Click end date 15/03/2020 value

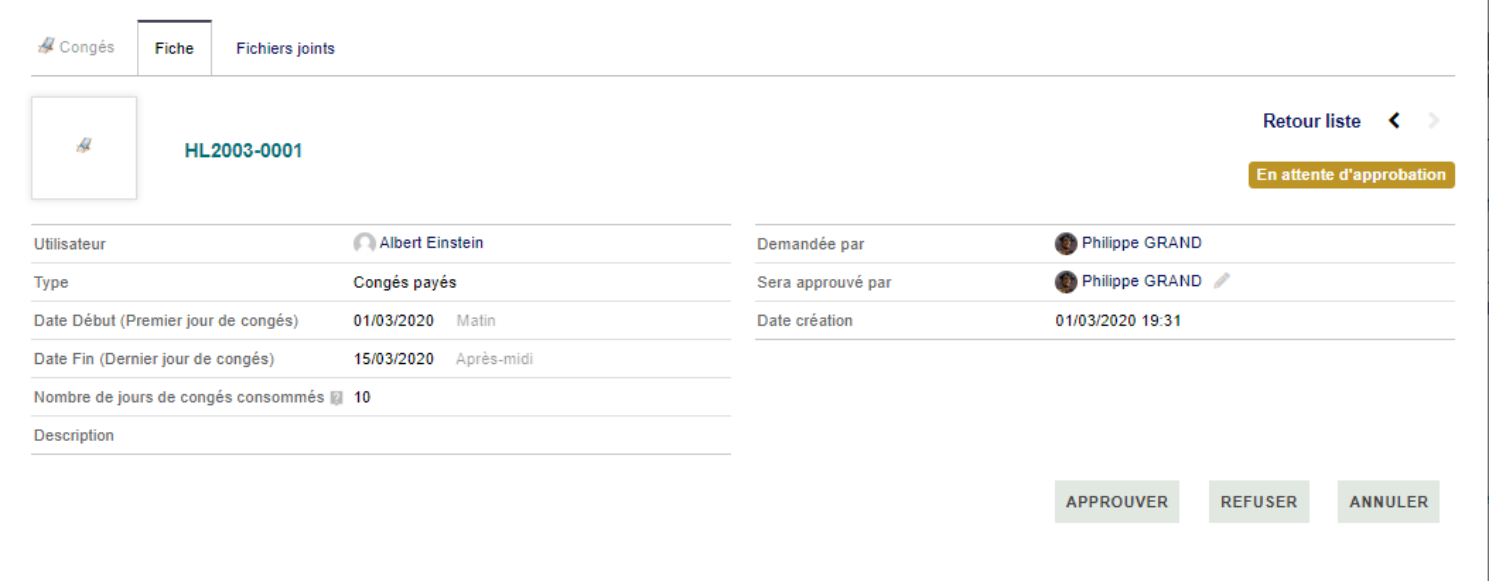point(394,358)
